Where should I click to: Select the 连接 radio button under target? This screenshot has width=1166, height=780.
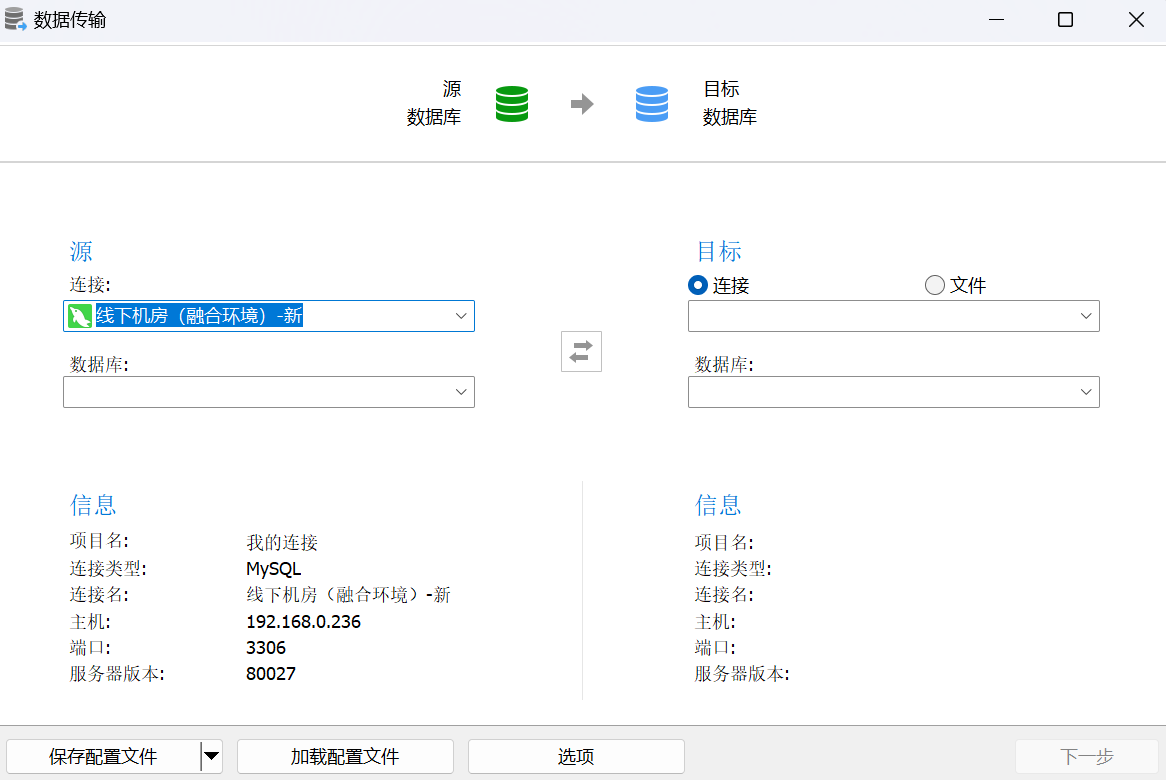[x=698, y=285]
